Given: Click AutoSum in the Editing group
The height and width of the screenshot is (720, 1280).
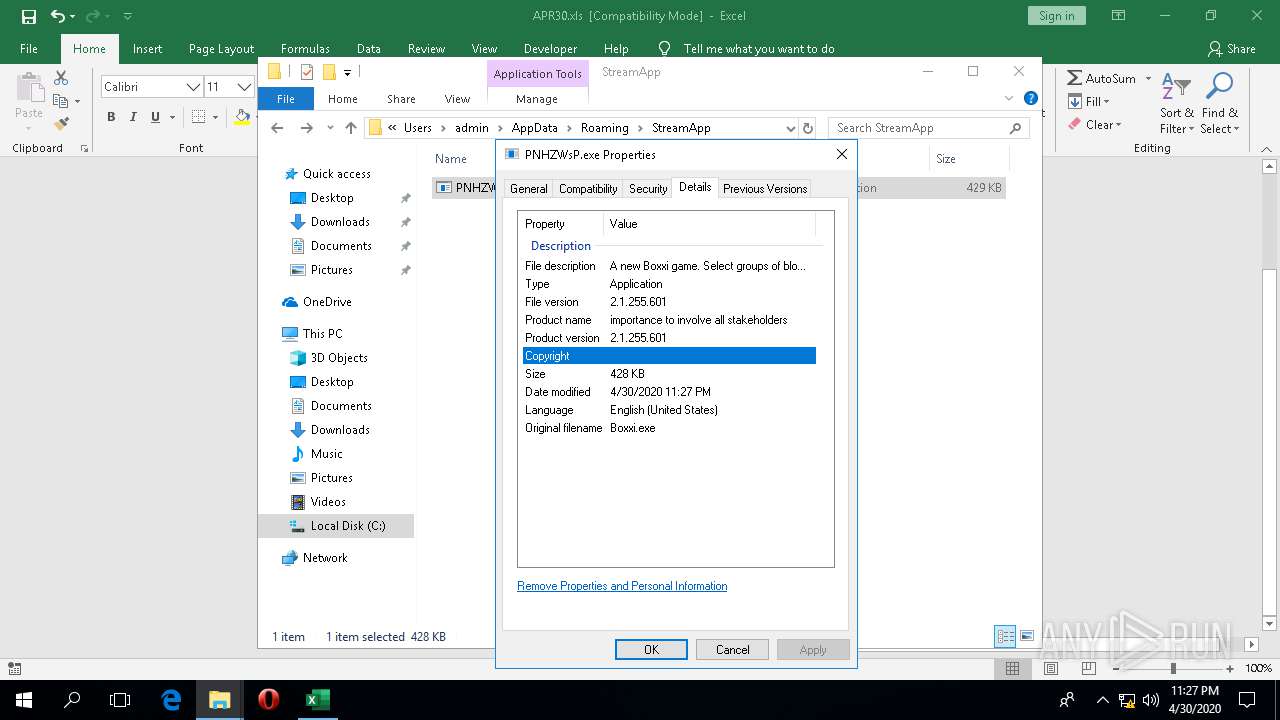Looking at the screenshot, I should pos(1101,78).
